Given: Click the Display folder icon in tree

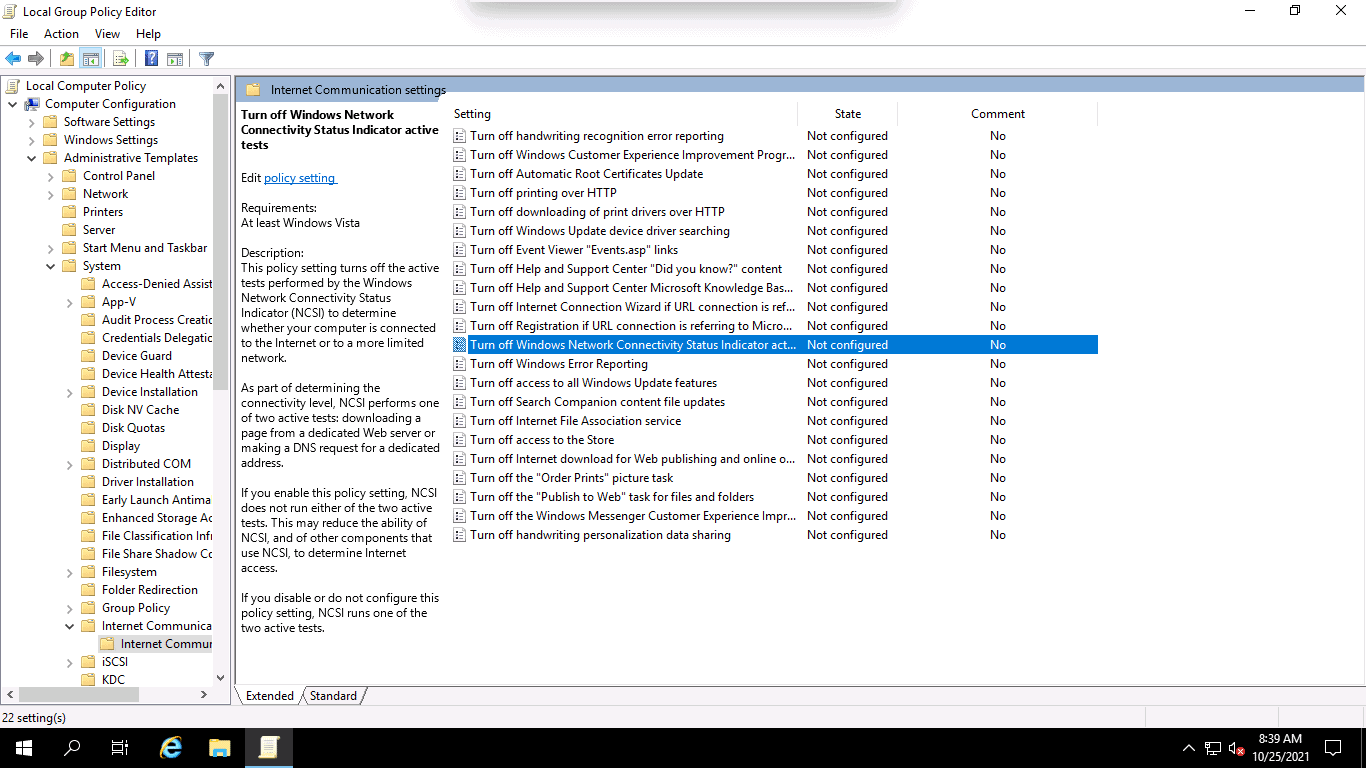Looking at the screenshot, I should (88, 446).
